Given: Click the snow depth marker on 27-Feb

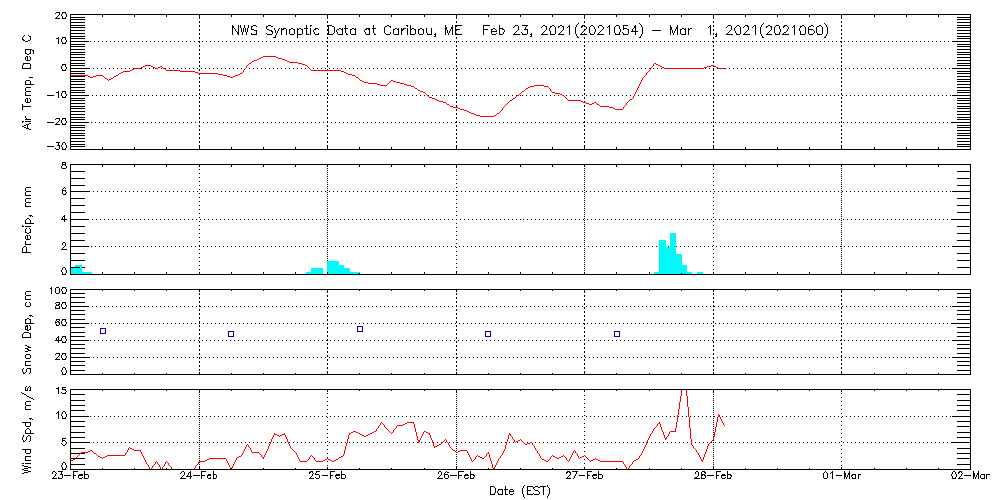Looking at the screenshot, I should (617, 334).
